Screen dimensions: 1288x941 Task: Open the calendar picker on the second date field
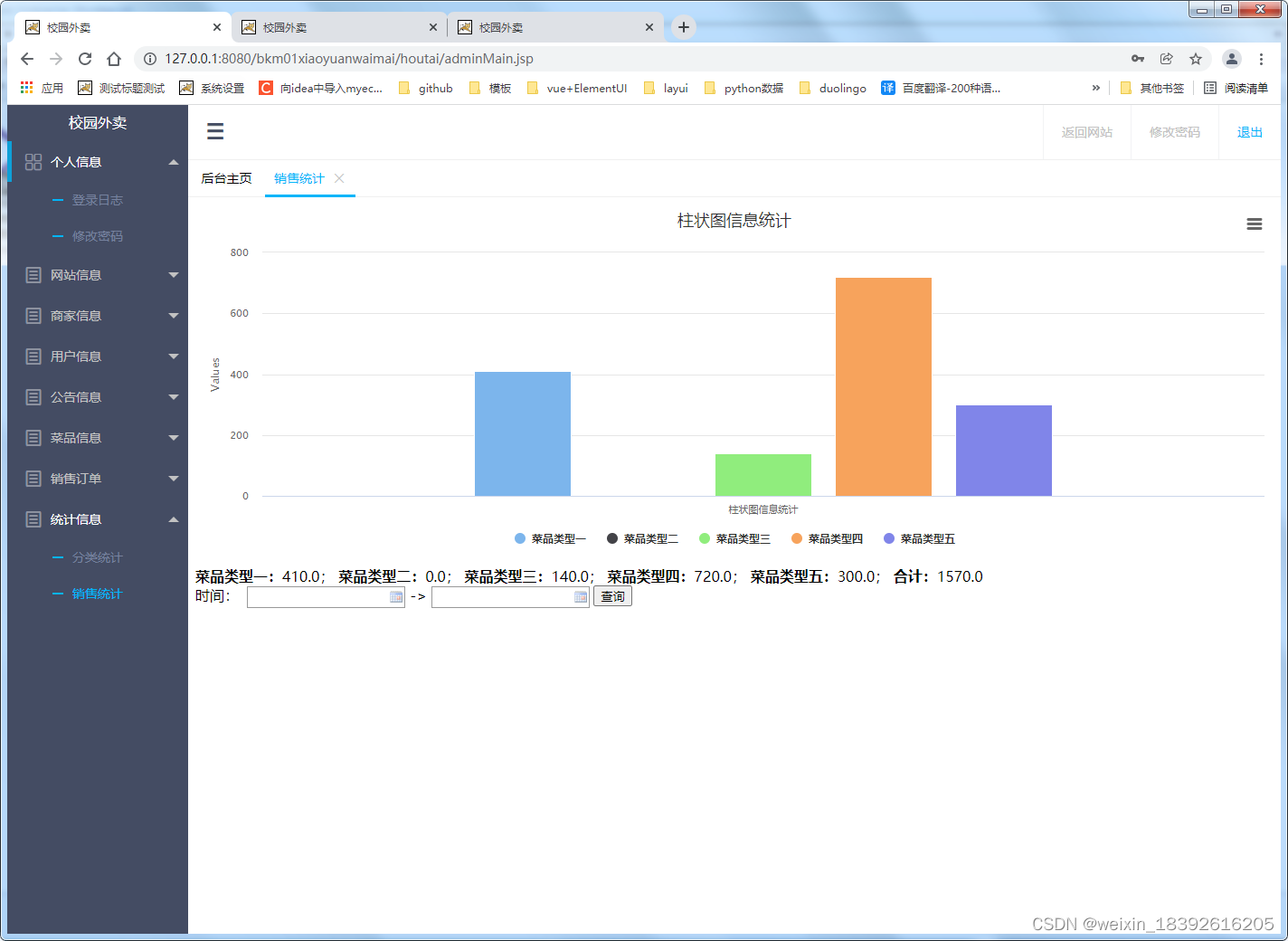click(580, 596)
